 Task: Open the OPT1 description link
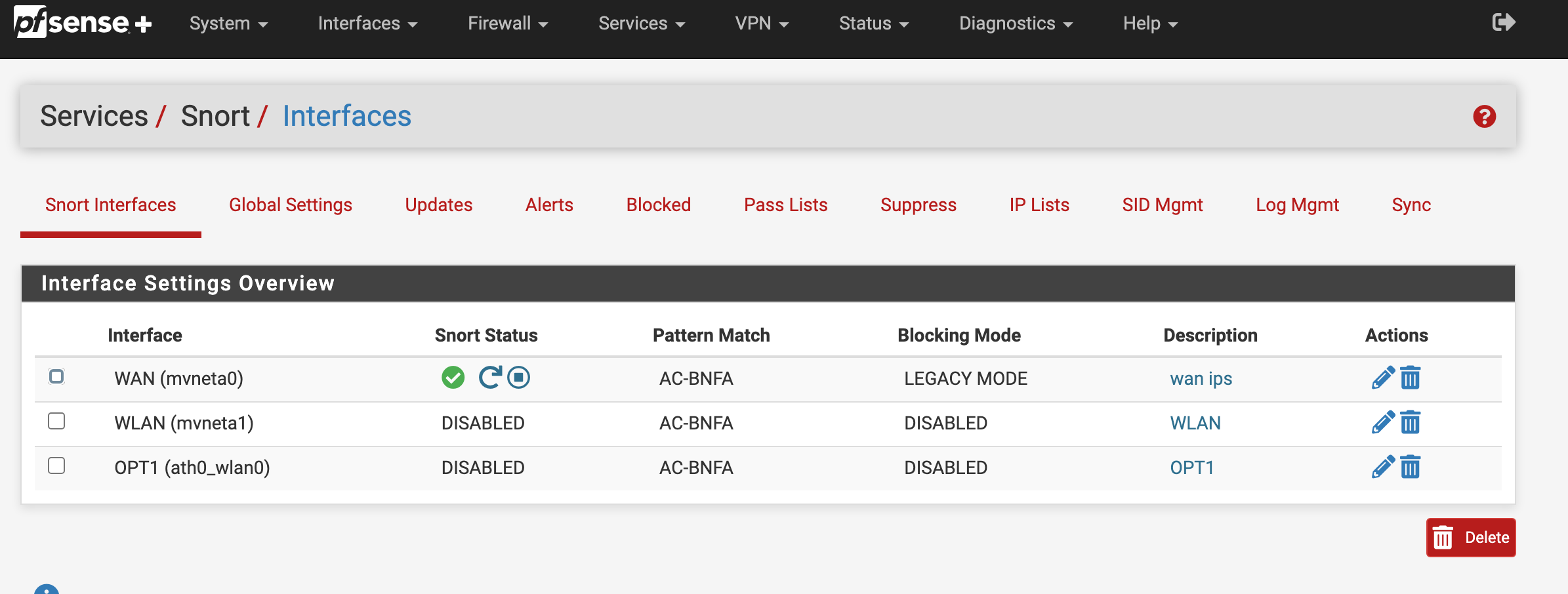[1192, 467]
